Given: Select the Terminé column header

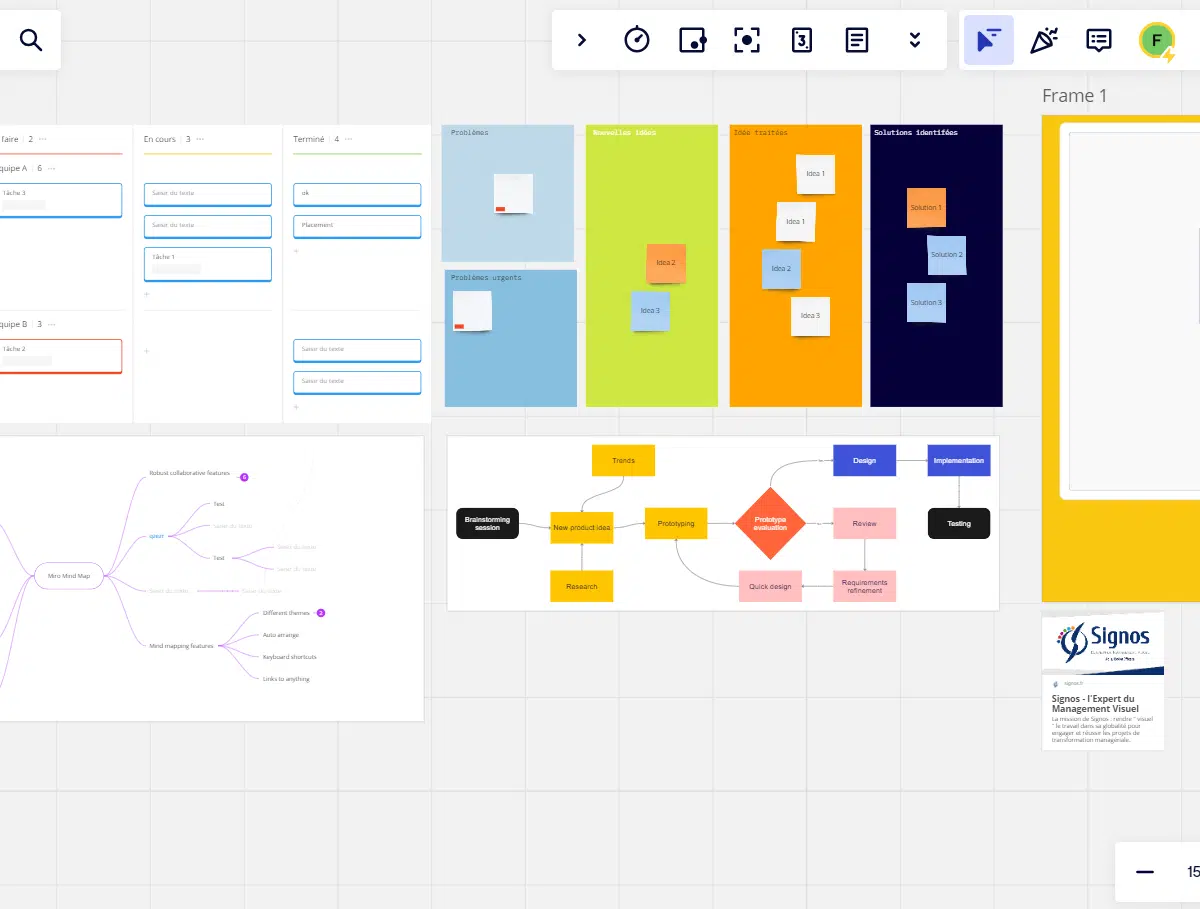Looking at the screenshot, I should 309,139.
